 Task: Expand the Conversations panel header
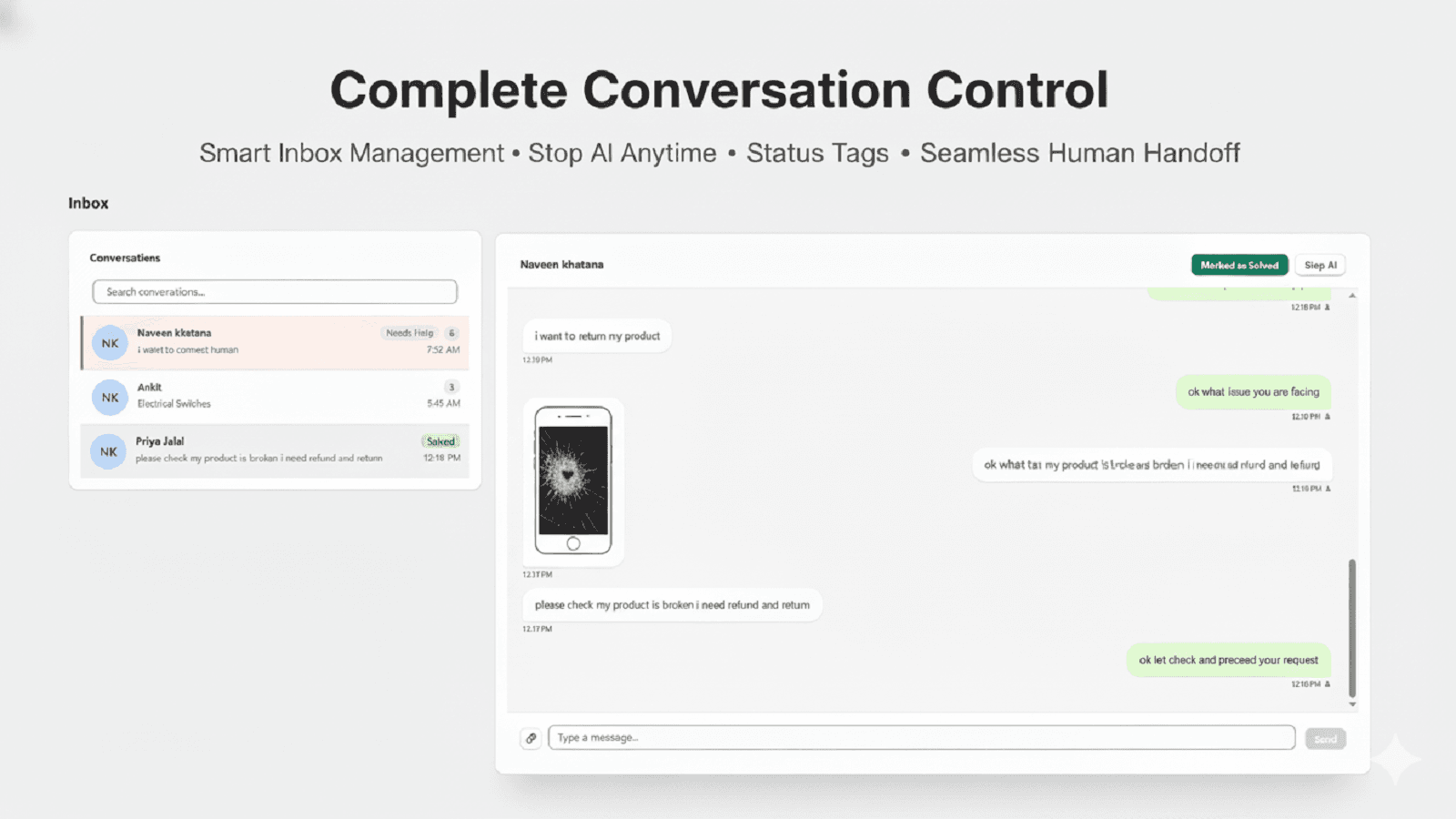coord(125,258)
